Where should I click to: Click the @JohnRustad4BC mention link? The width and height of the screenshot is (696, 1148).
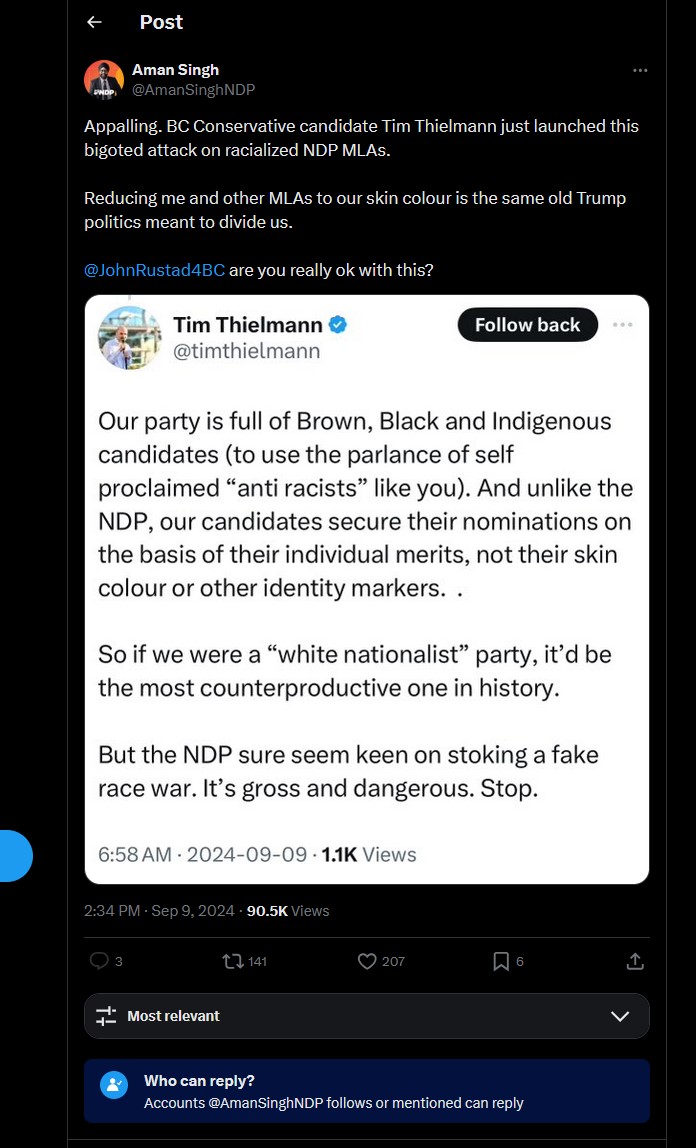pos(155,270)
